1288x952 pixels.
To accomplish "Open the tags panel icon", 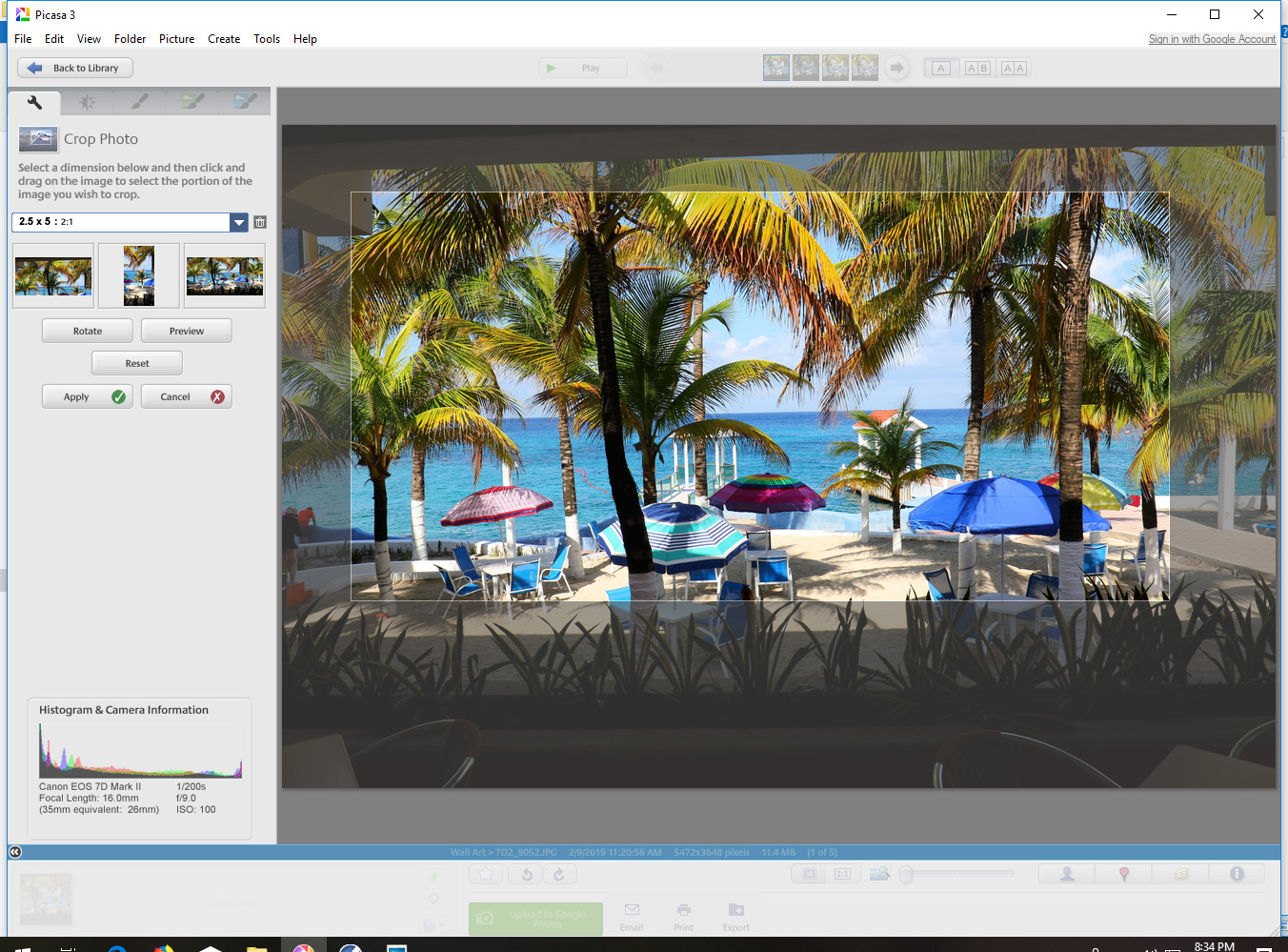I will pyautogui.click(x=1179, y=873).
